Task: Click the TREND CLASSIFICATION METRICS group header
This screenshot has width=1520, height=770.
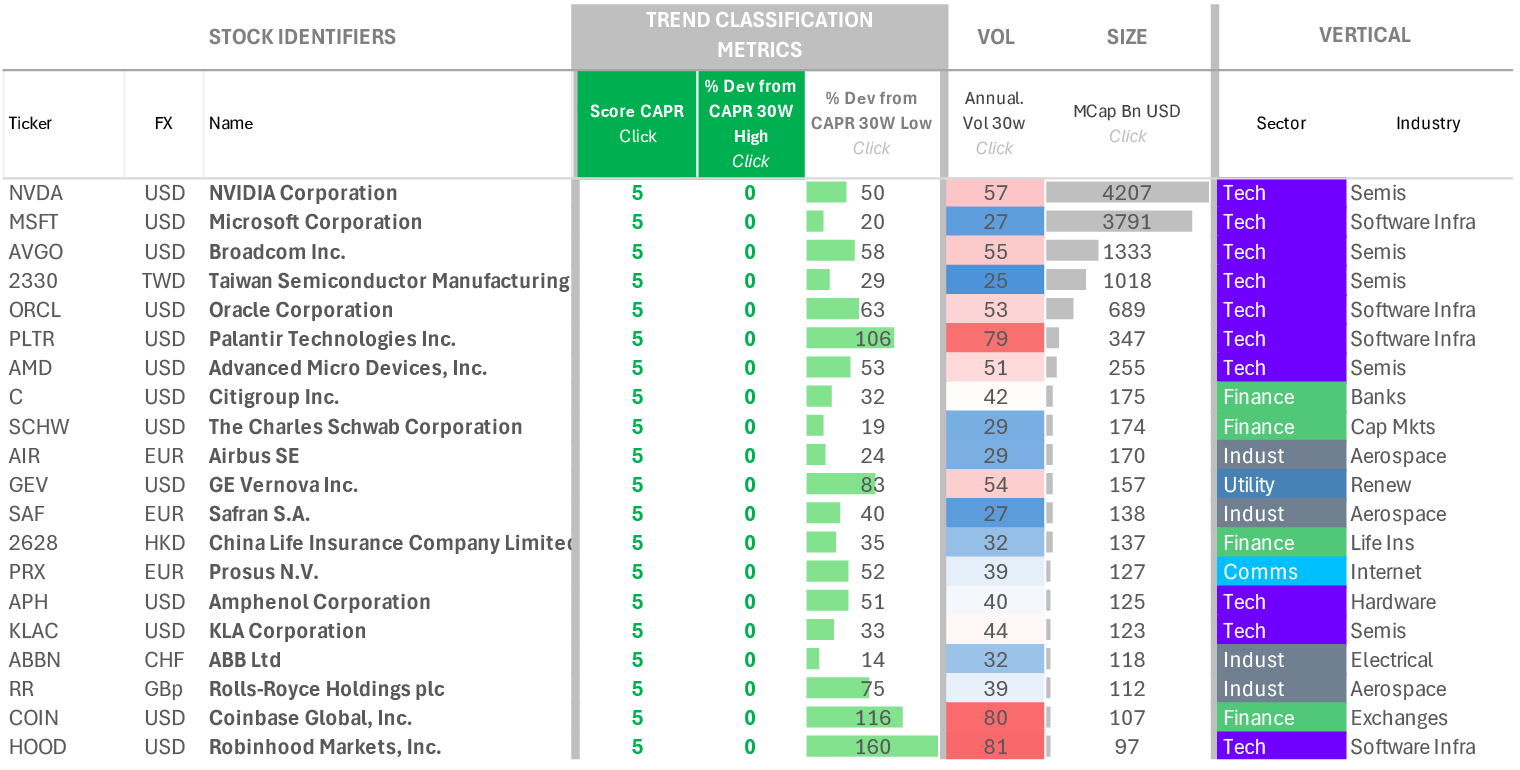Action: coord(759,35)
